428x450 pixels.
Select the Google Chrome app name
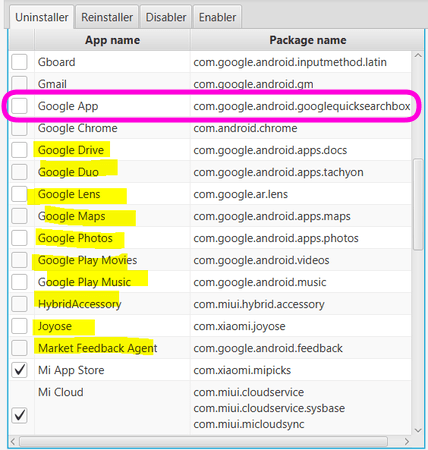(x=78, y=128)
